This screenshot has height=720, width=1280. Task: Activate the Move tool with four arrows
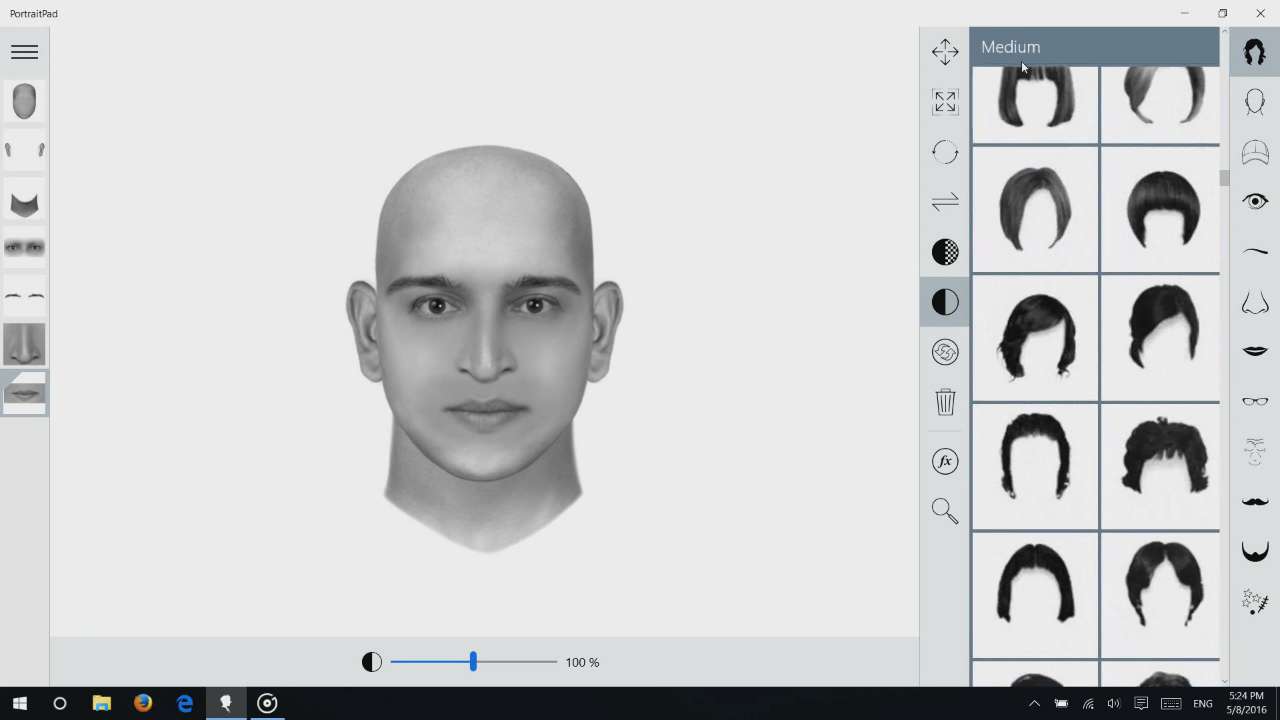click(x=945, y=52)
